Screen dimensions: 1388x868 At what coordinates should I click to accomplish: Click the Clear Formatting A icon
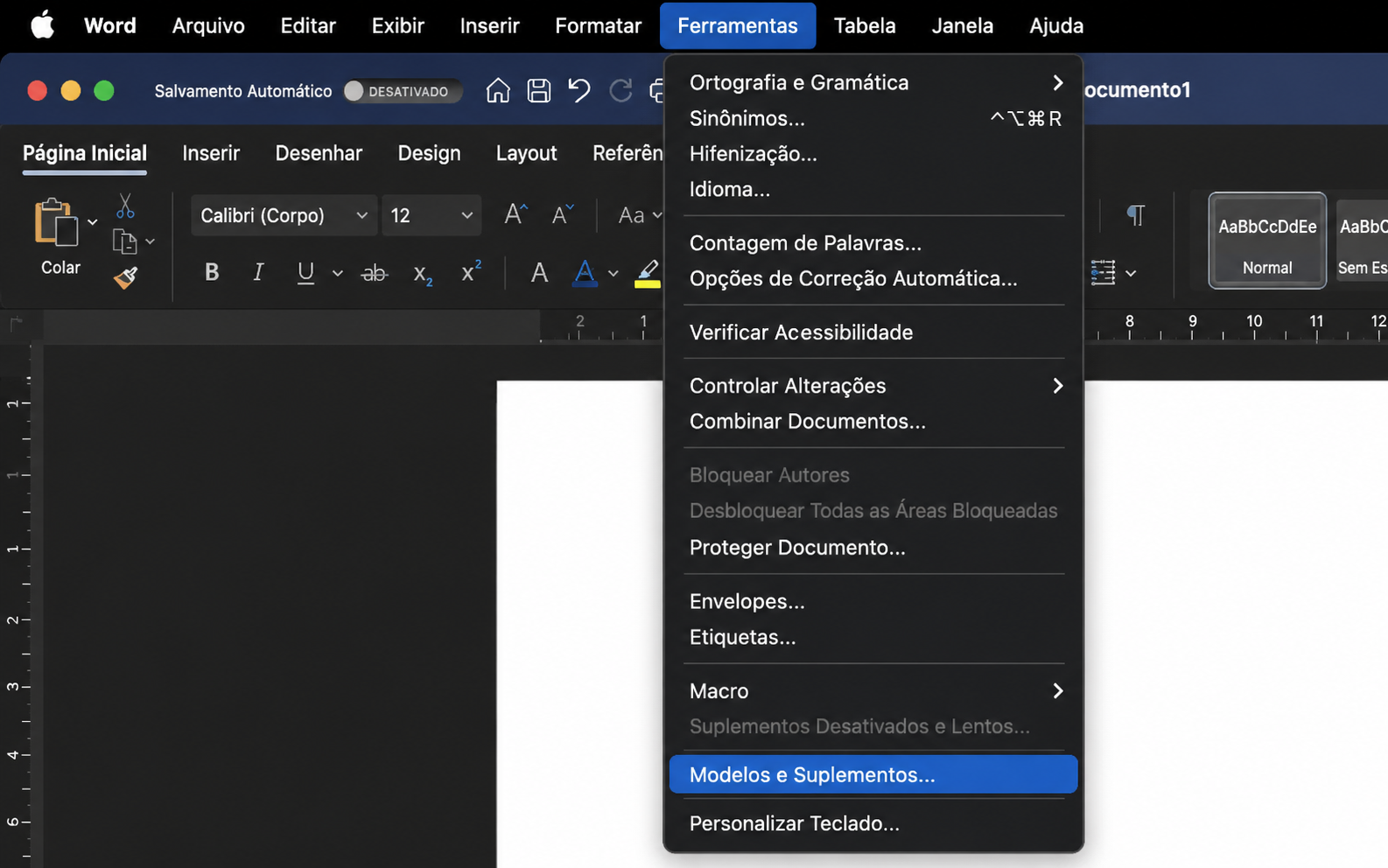540,273
